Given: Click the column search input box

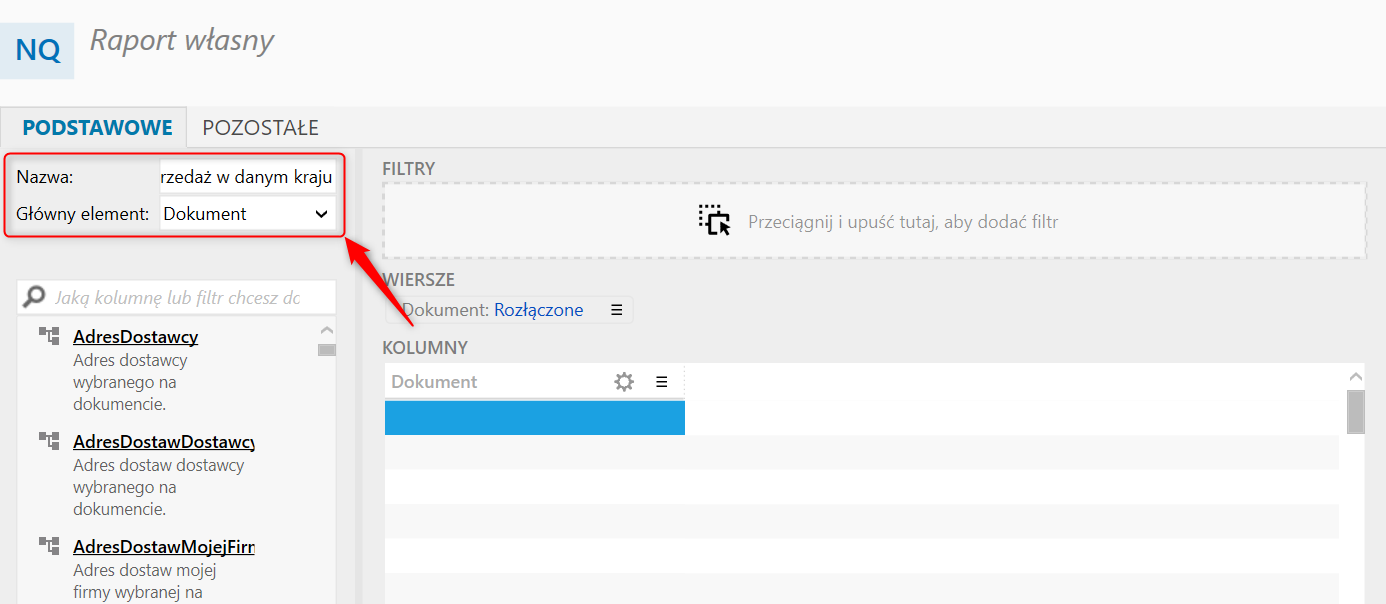Looking at the screenshot, I should [190, 297].
